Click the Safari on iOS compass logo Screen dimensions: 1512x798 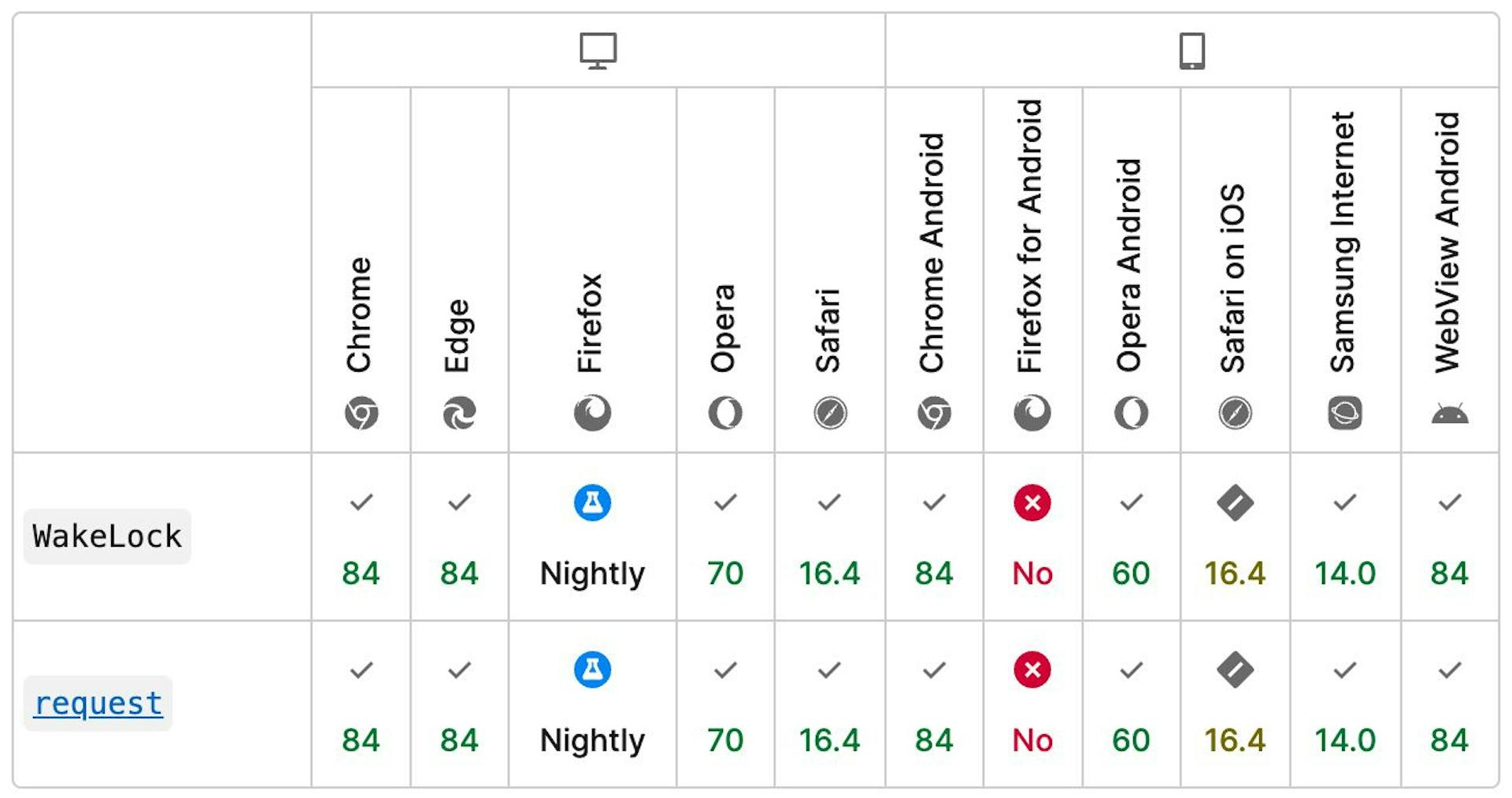1235,413
